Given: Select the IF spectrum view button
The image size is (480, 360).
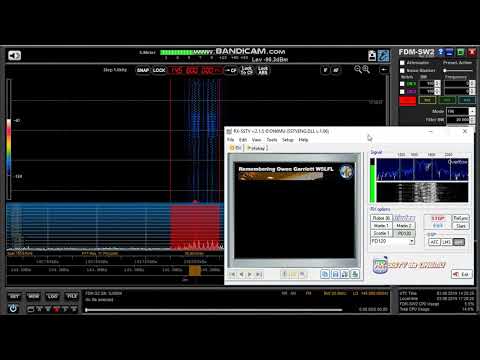Looking at the screenshot, I should point(325,70).
